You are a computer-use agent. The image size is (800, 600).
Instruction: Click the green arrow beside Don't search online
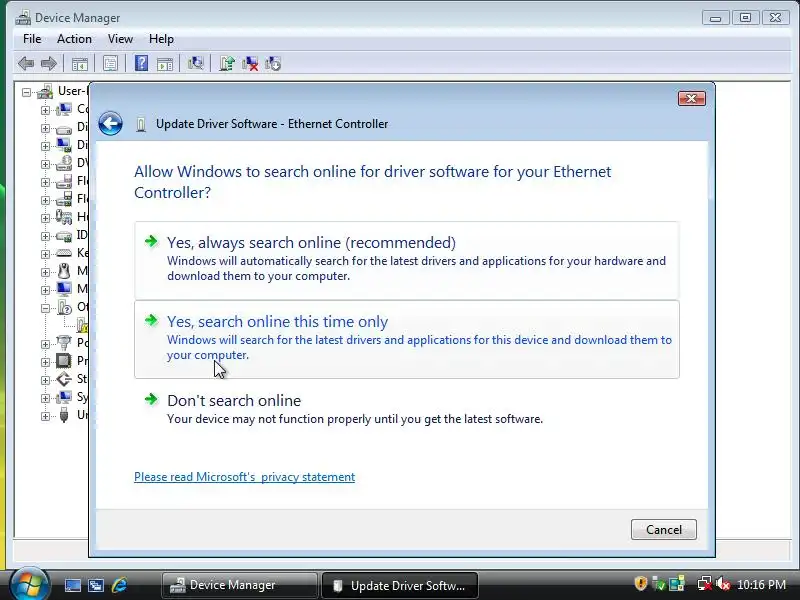[151, 399]
